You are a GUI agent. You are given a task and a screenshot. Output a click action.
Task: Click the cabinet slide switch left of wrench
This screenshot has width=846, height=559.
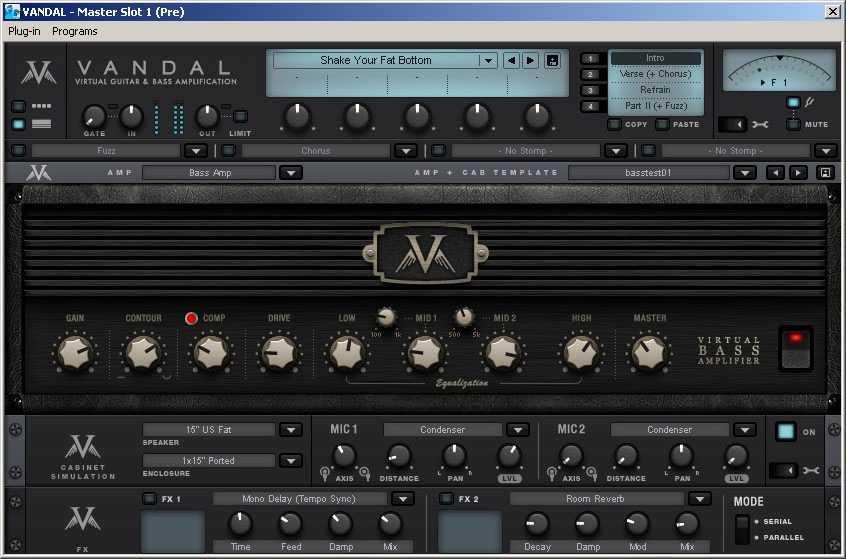783,471
